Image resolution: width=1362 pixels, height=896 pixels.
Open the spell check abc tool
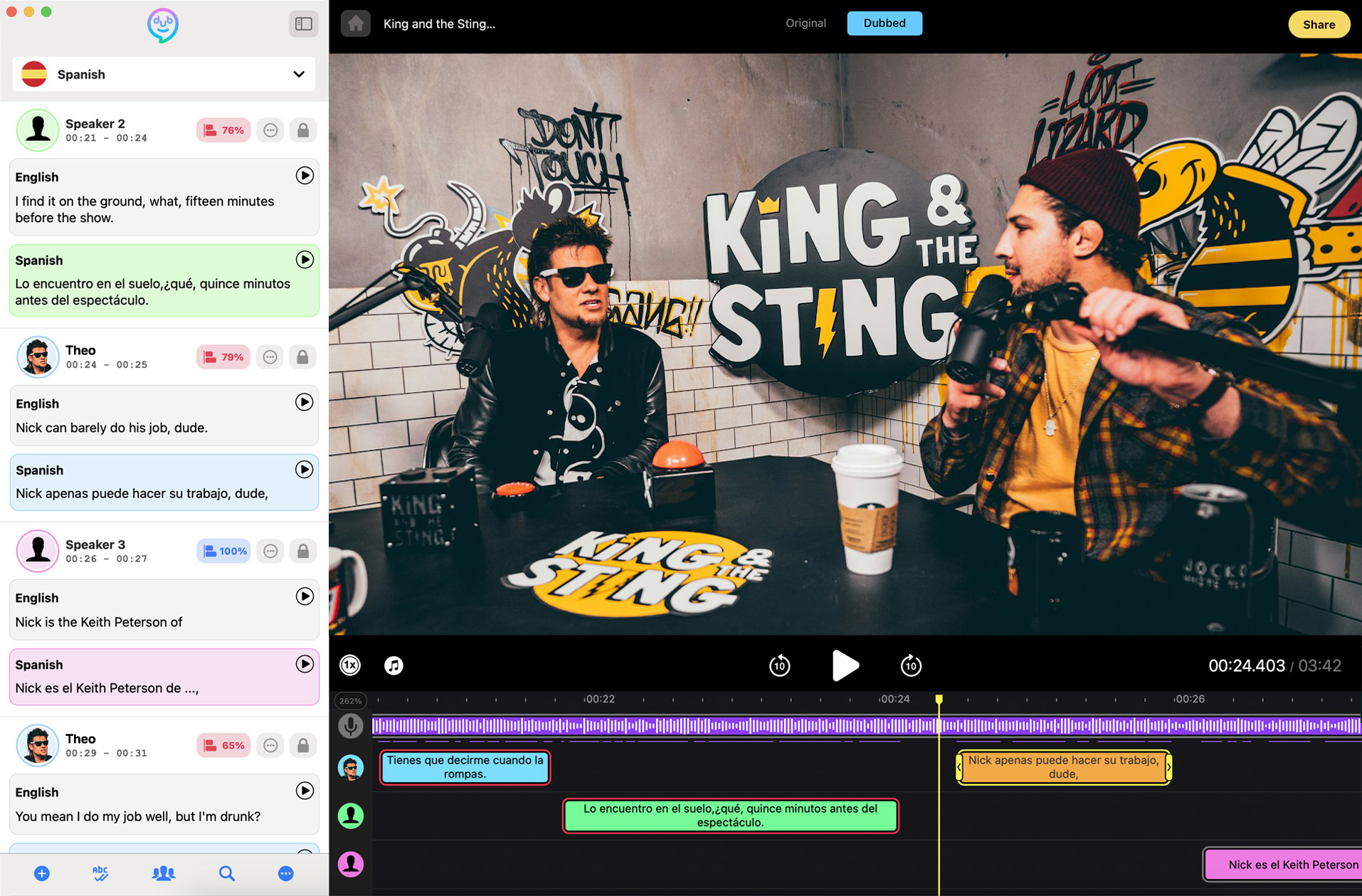tap(100, 873)
